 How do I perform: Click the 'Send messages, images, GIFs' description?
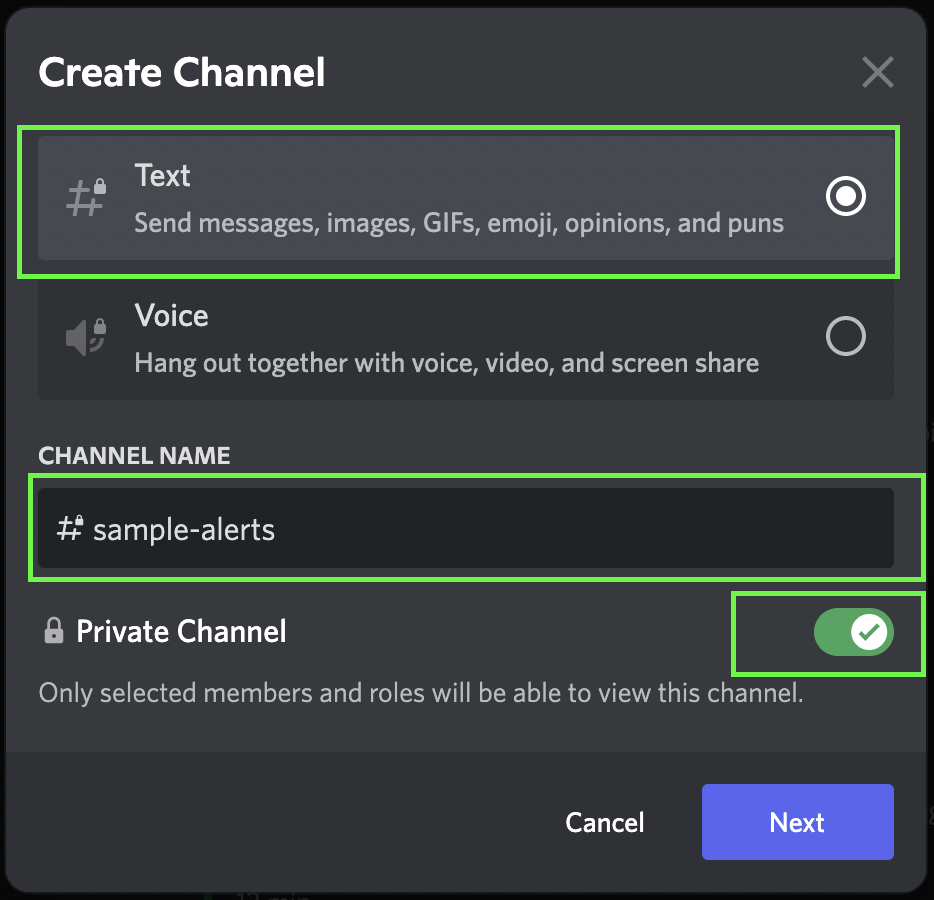tap(459, 223)
